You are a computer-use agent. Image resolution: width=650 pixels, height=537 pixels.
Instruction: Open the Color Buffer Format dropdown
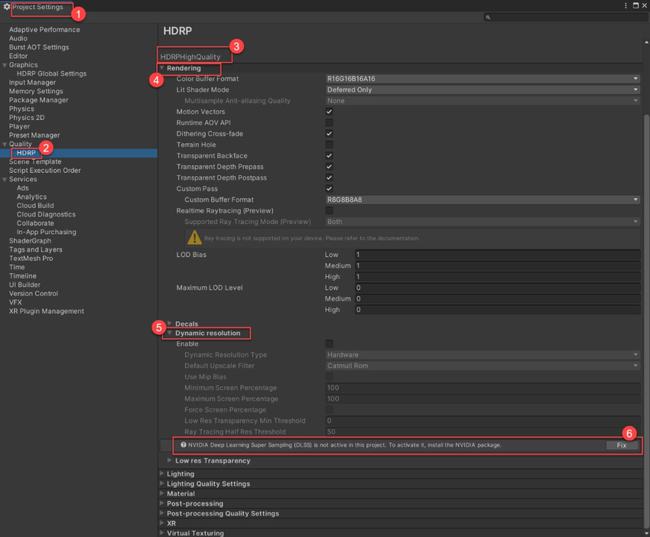(x=482, y=78)
